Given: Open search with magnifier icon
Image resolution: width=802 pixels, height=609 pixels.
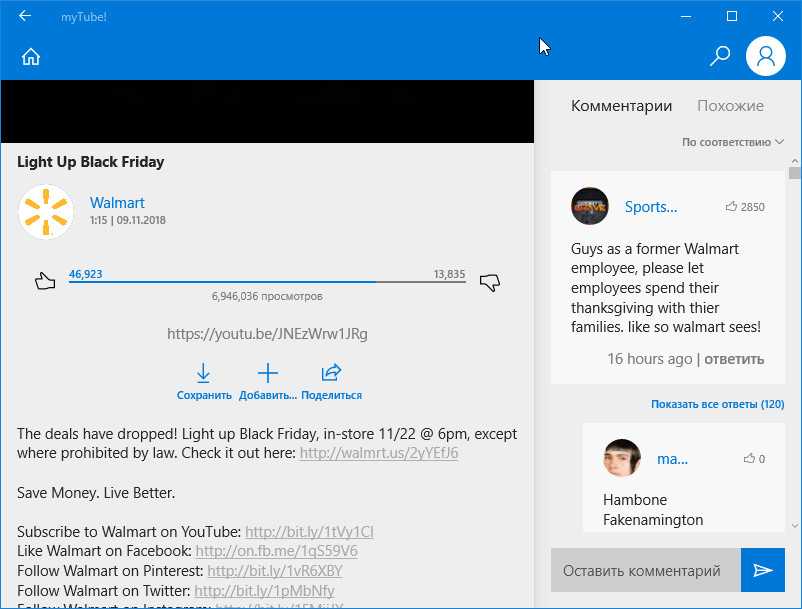Looking at the screenshot, I should point(719,56).
